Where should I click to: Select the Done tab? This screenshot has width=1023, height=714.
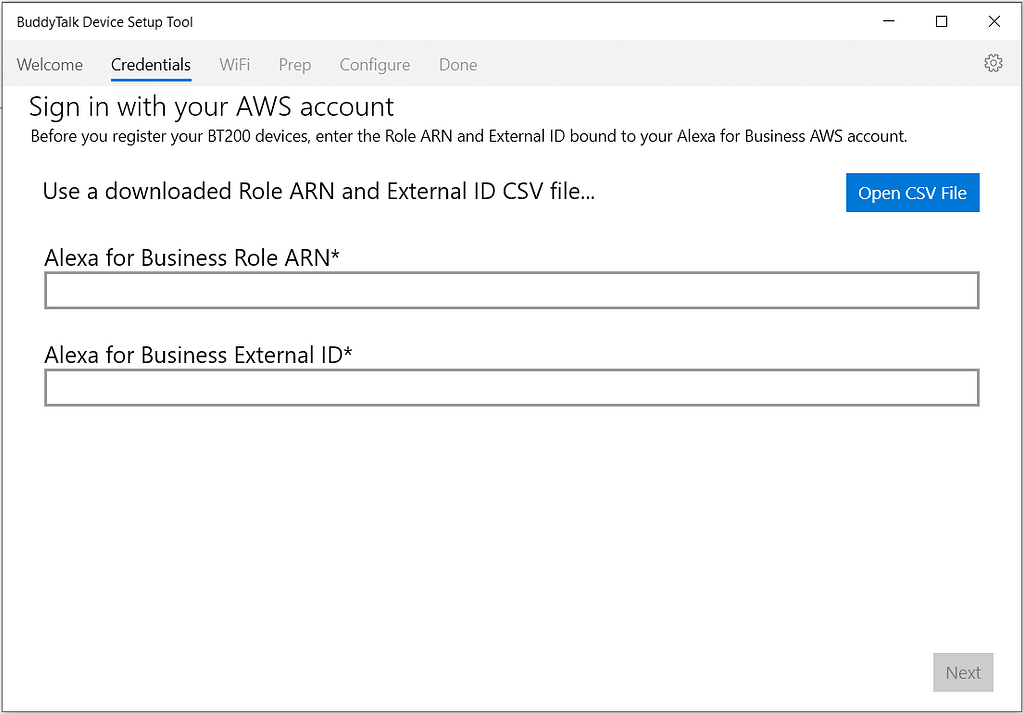458,65
